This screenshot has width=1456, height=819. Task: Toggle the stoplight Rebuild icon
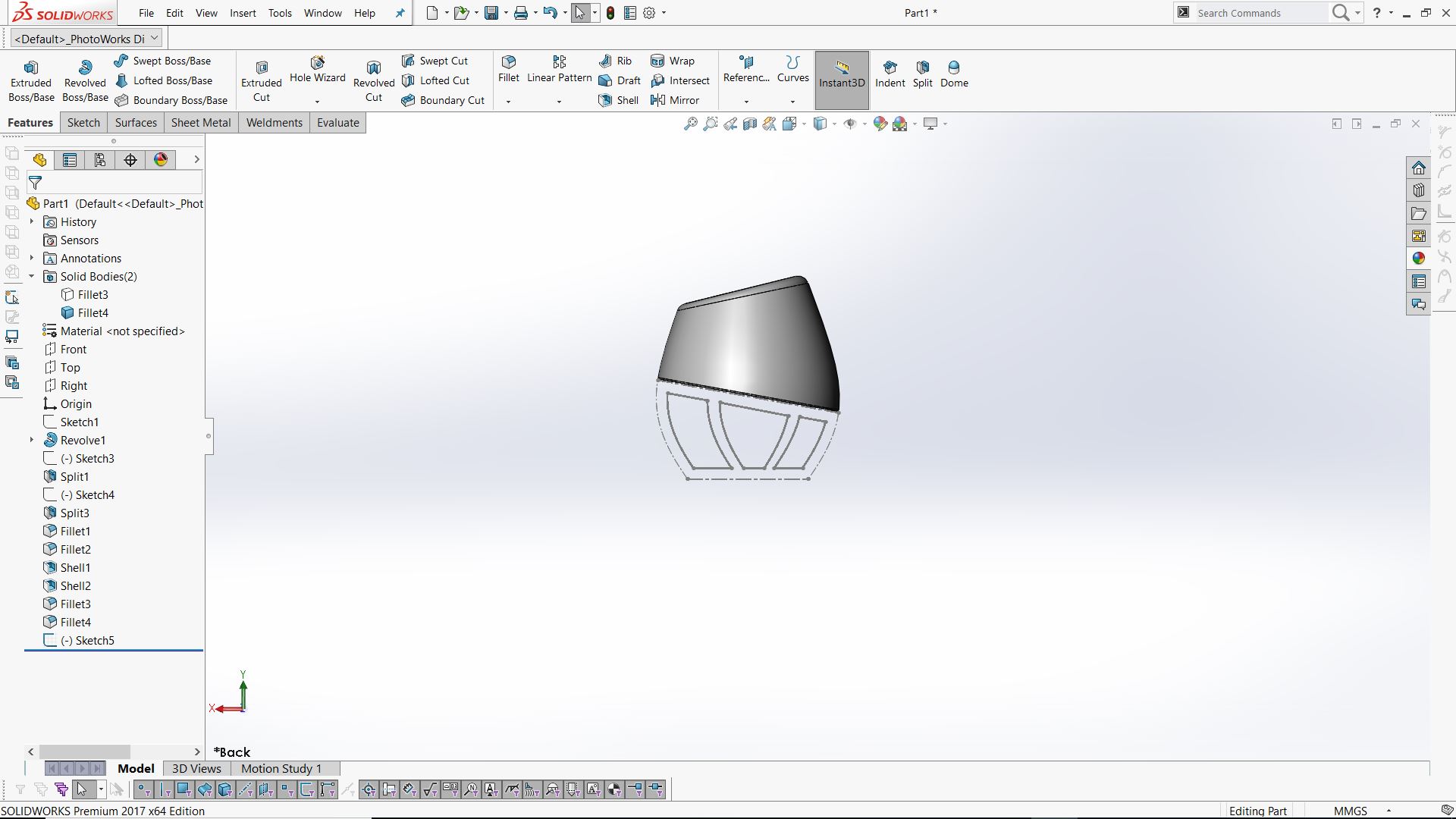point(610,13)
